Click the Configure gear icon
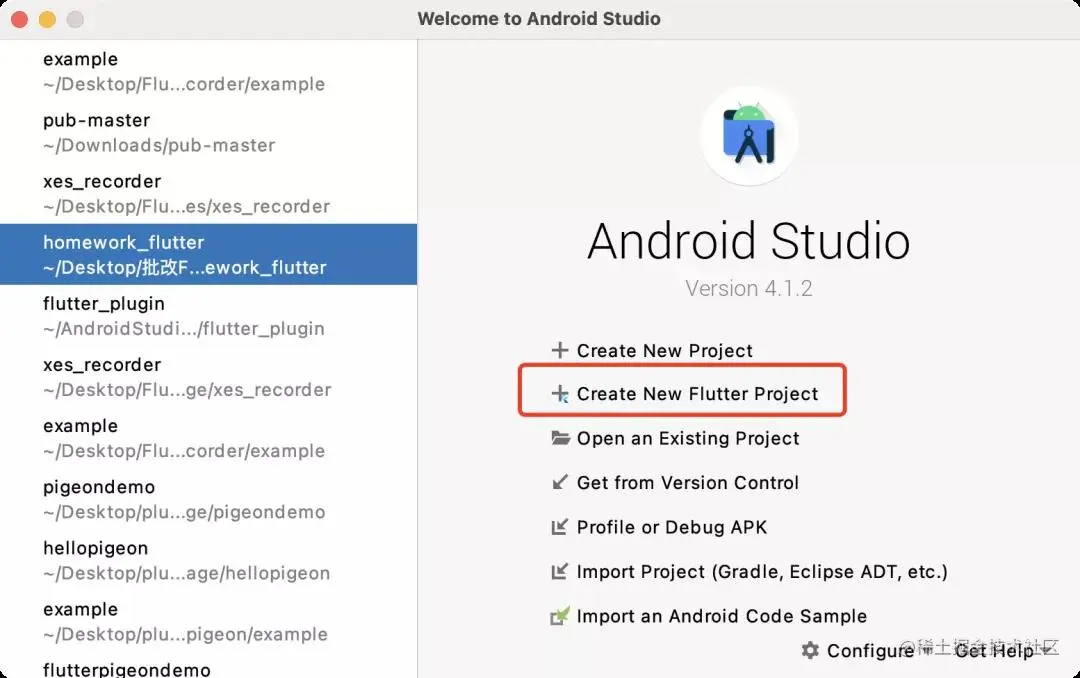Viewport: 1080px width, 678px height. 810,650
